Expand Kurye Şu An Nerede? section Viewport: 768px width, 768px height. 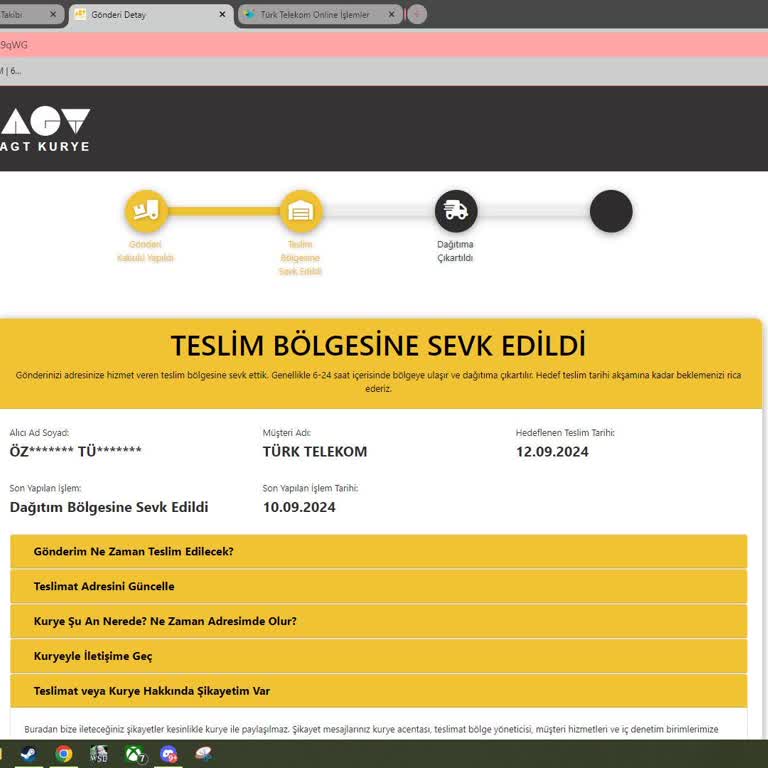pyautogui.click(x=379, y=621)
